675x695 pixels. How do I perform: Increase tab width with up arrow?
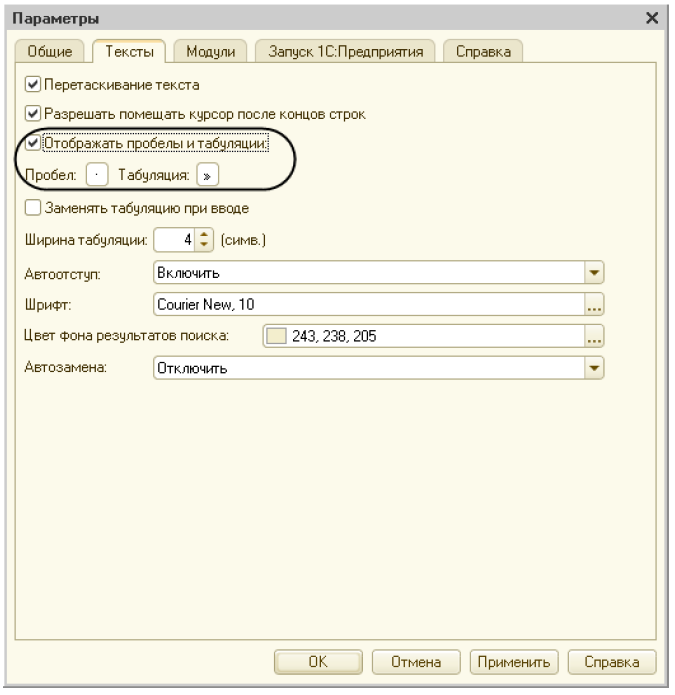point(204,234)
